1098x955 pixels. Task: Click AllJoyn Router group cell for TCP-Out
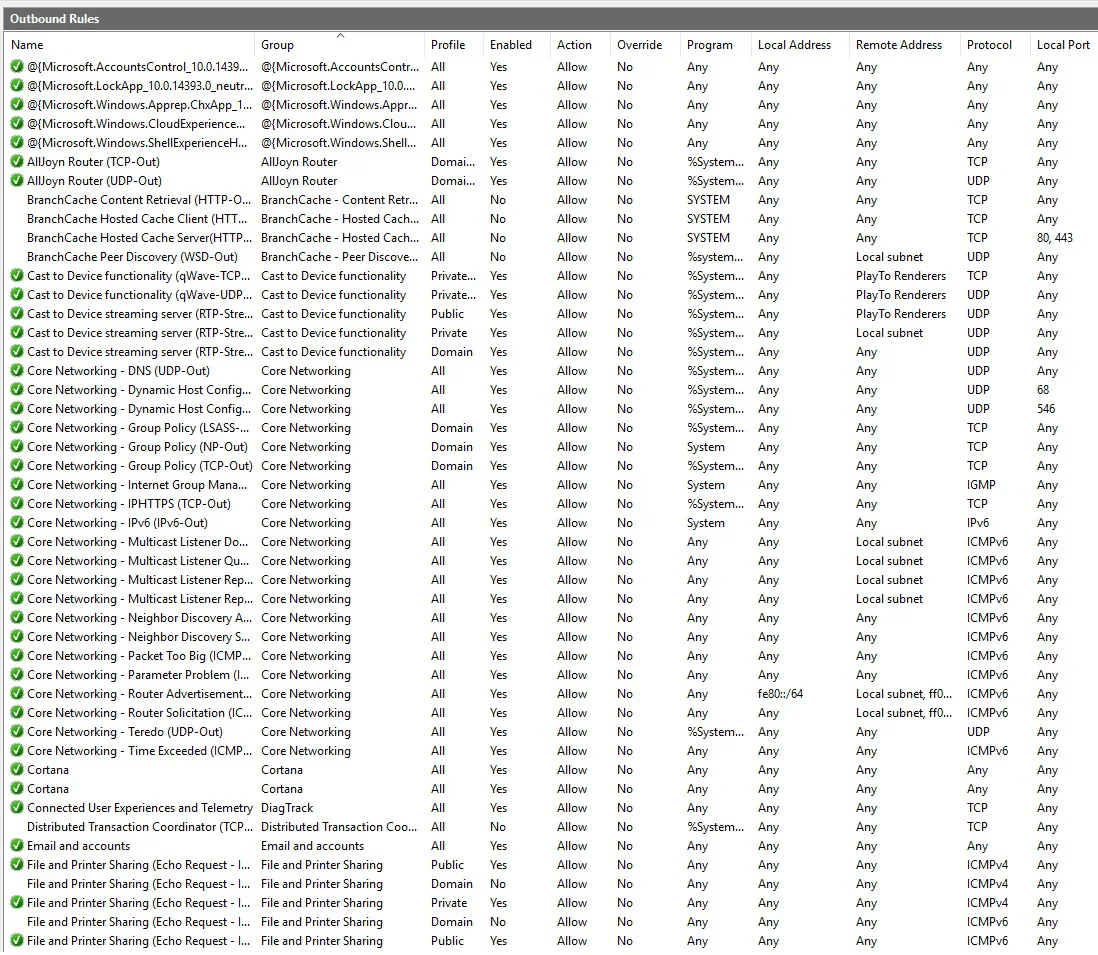(299, 162)
